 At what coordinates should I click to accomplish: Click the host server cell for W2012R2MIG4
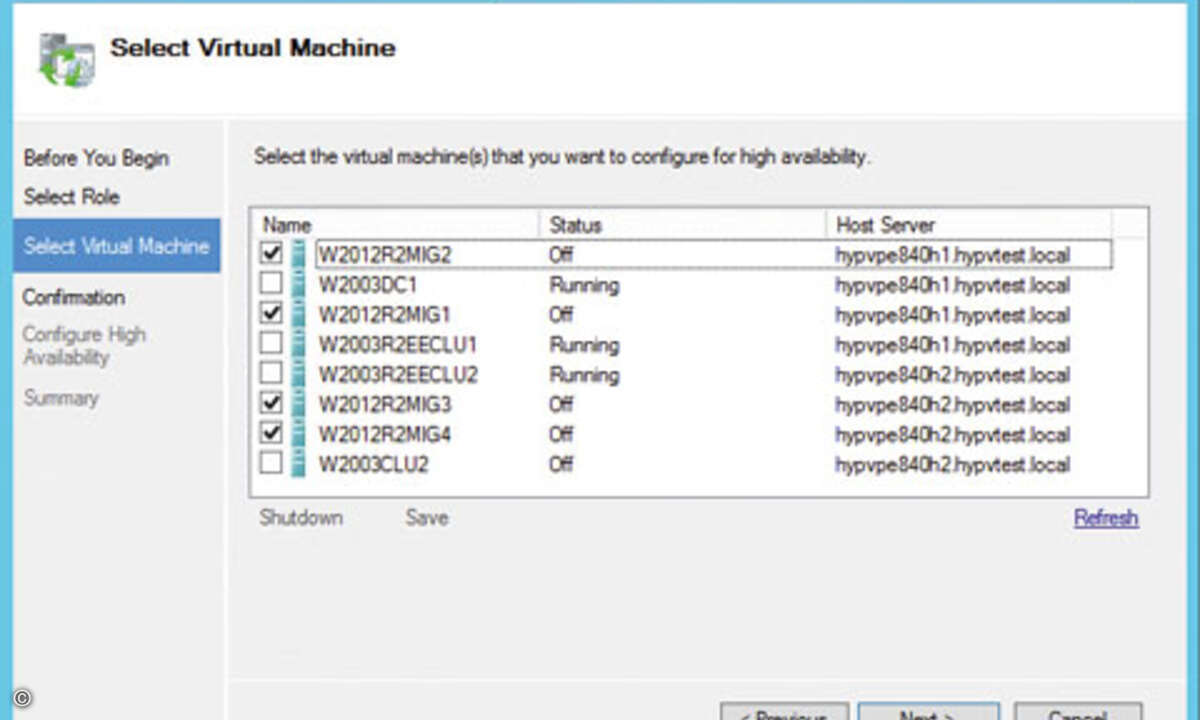click(x=953, y=435)
